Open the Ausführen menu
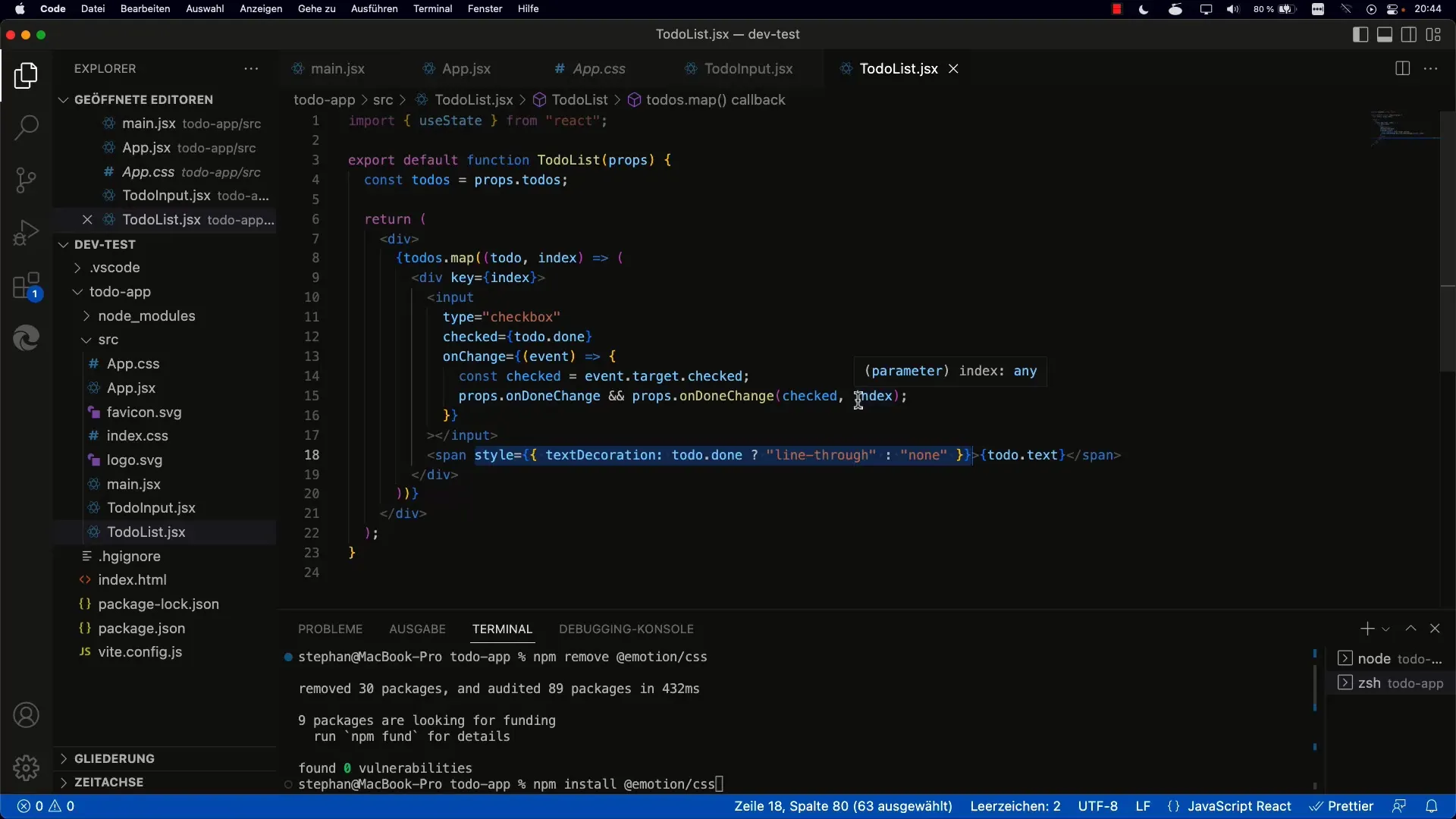1456x819 pixels. point(374,9)
